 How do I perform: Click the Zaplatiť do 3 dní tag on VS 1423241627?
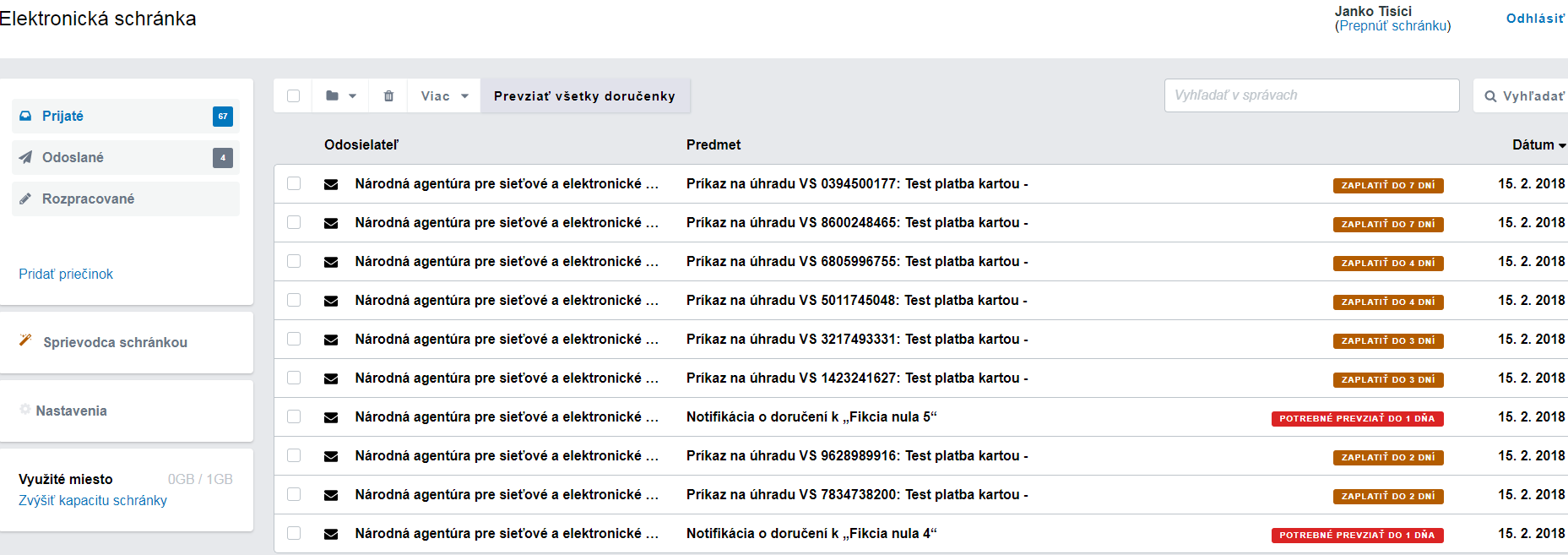(x=1388, y=379)
